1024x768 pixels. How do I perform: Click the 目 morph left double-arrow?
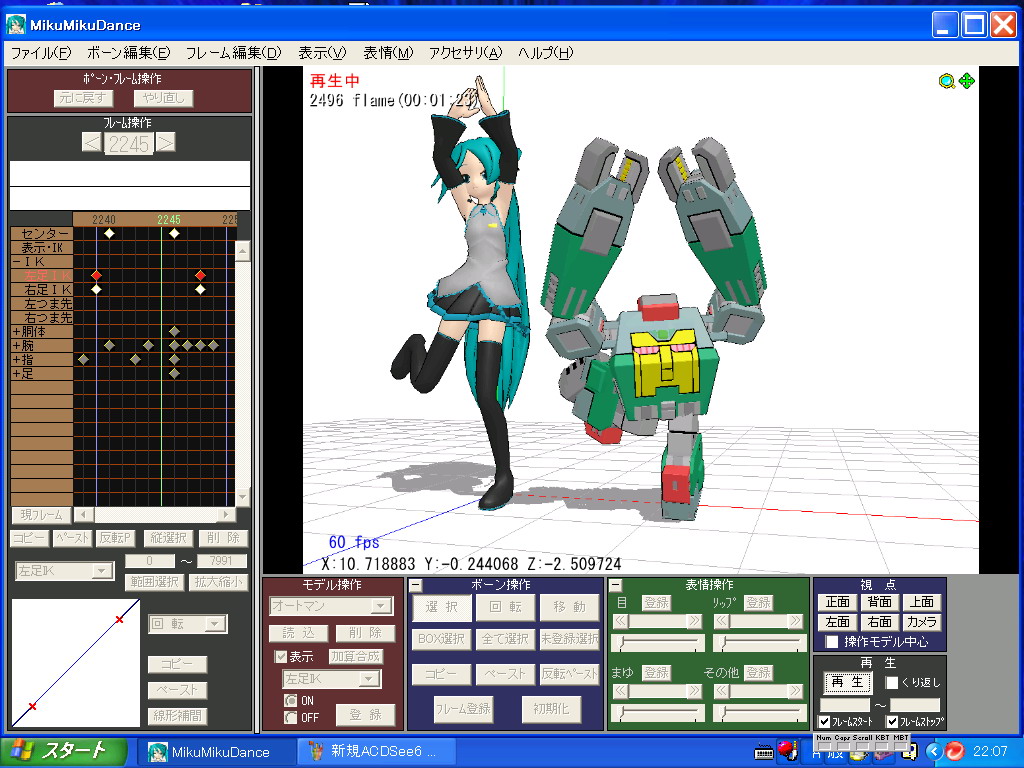click(x=620, y=621)
